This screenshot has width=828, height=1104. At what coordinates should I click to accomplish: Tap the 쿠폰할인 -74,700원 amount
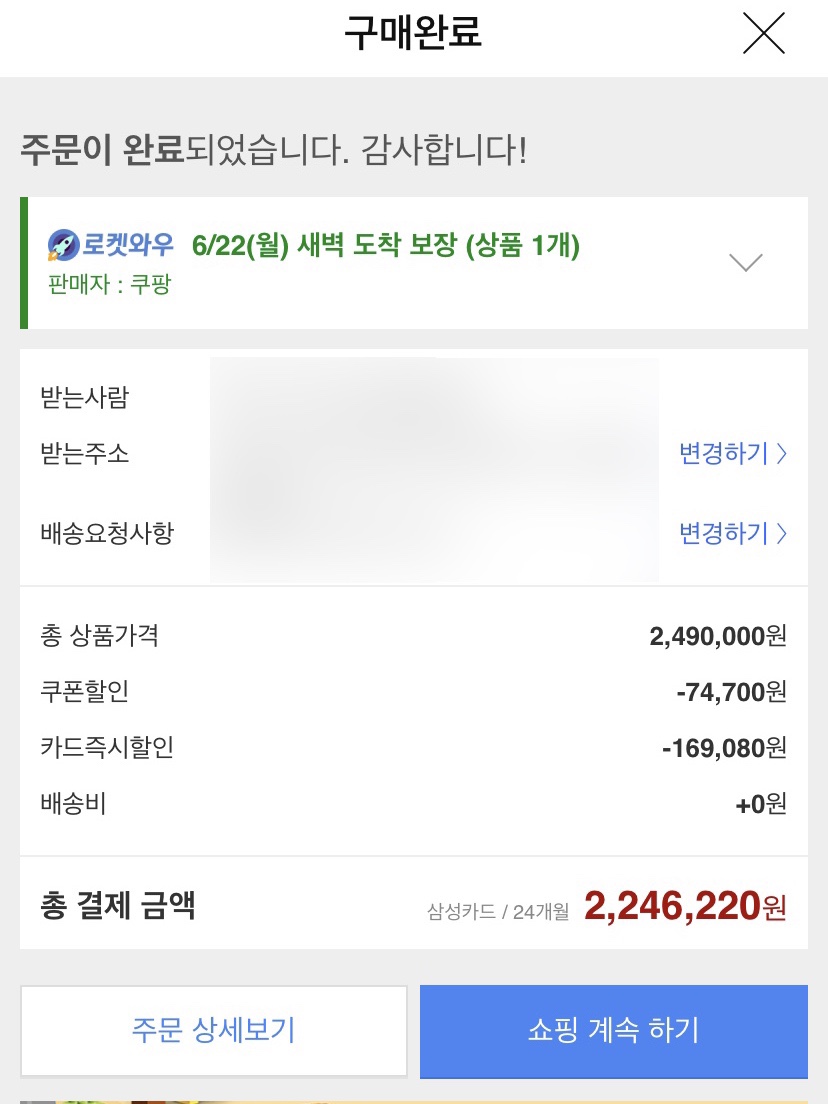(x=732, y=692)
